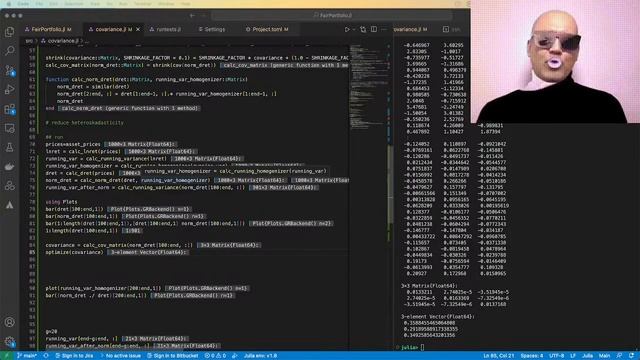Open the Docker whale view

pos(9,166)
